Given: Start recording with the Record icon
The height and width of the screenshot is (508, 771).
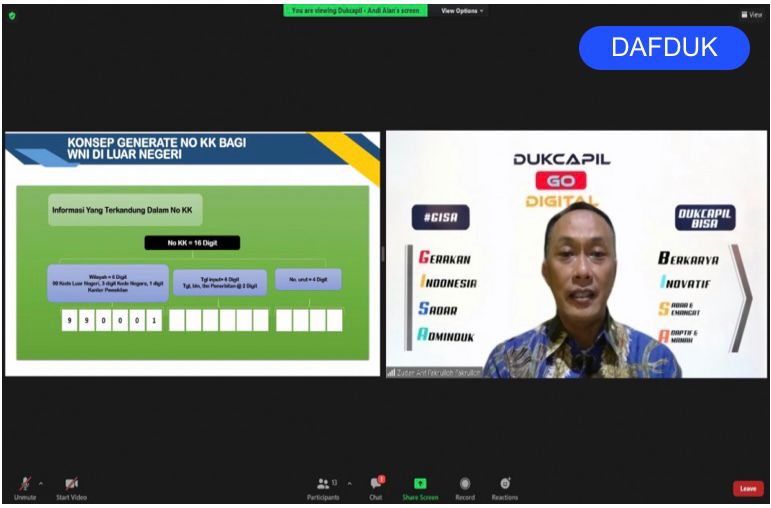Looking at the screenshot, I should (465, 485).
